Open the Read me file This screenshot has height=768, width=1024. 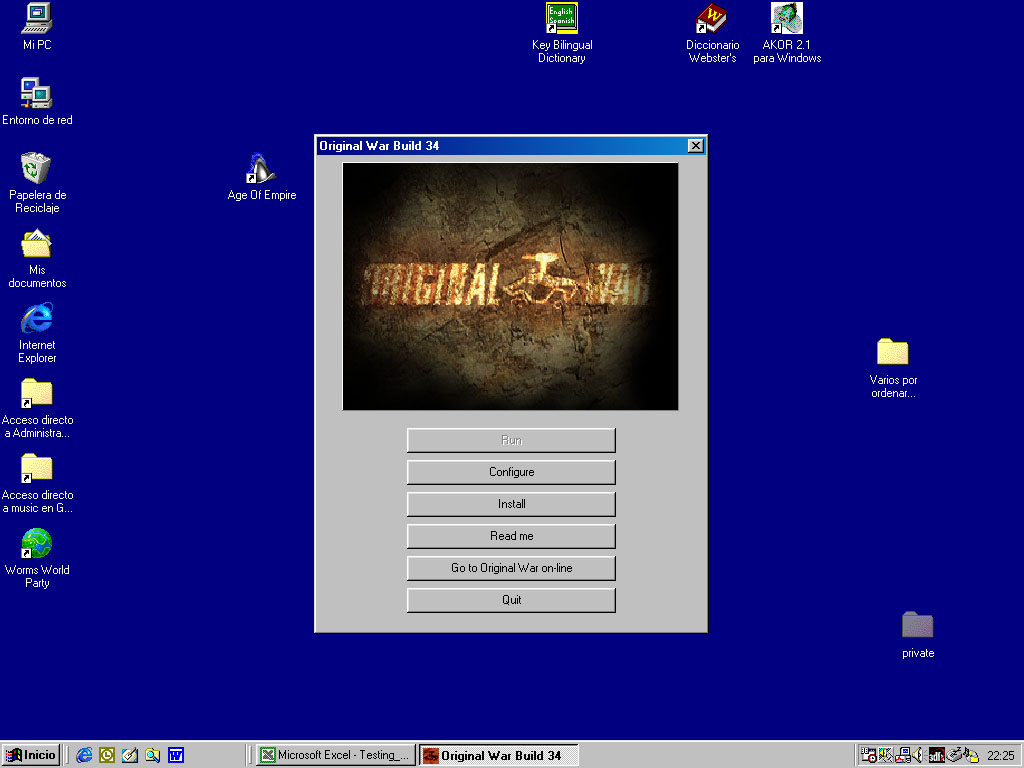pyautogui.click(x=511, y=536)
